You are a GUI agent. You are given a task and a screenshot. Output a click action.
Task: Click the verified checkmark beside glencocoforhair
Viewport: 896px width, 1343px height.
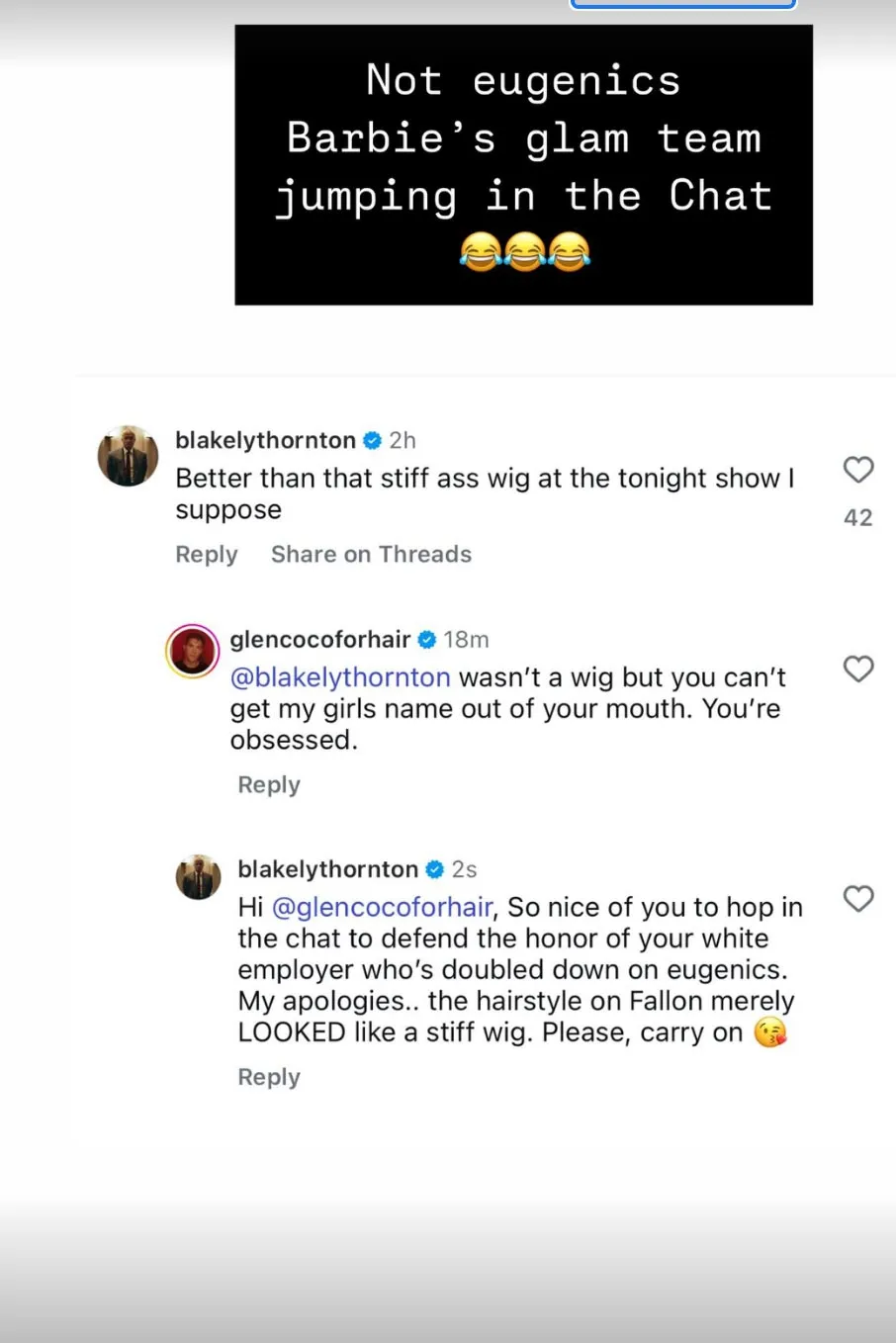pyautogui.click(x=427, y=640)
